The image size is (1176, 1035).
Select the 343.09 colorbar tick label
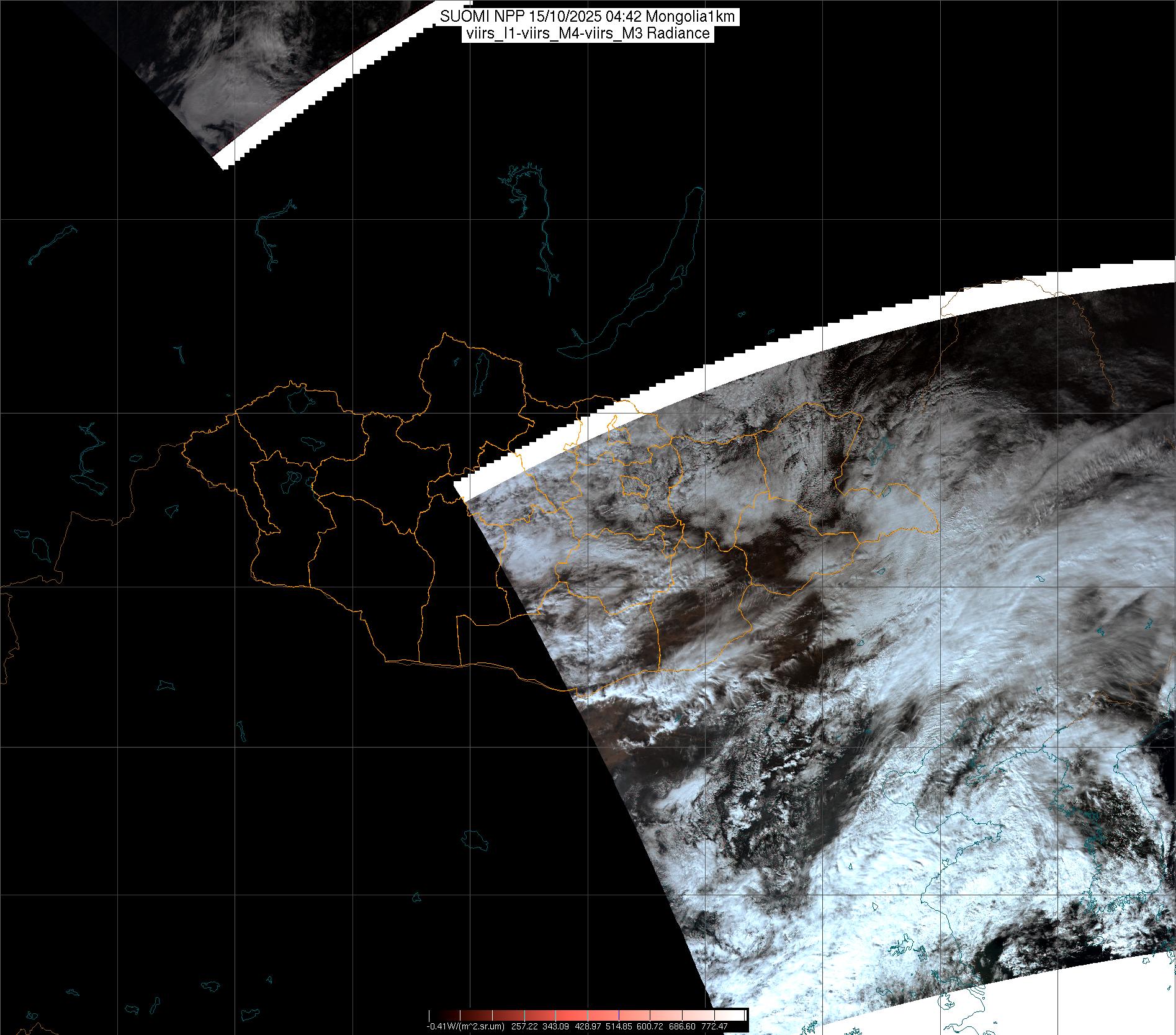point(555,1026)
